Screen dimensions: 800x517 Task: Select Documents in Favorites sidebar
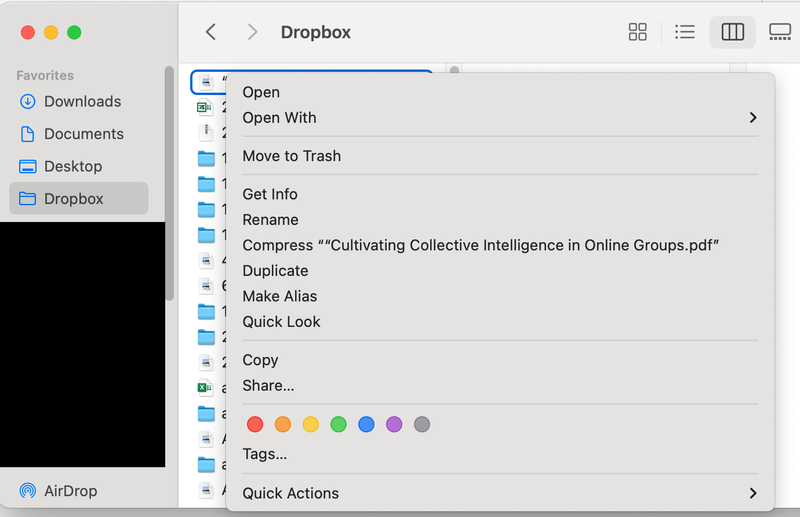coord(83,134)
